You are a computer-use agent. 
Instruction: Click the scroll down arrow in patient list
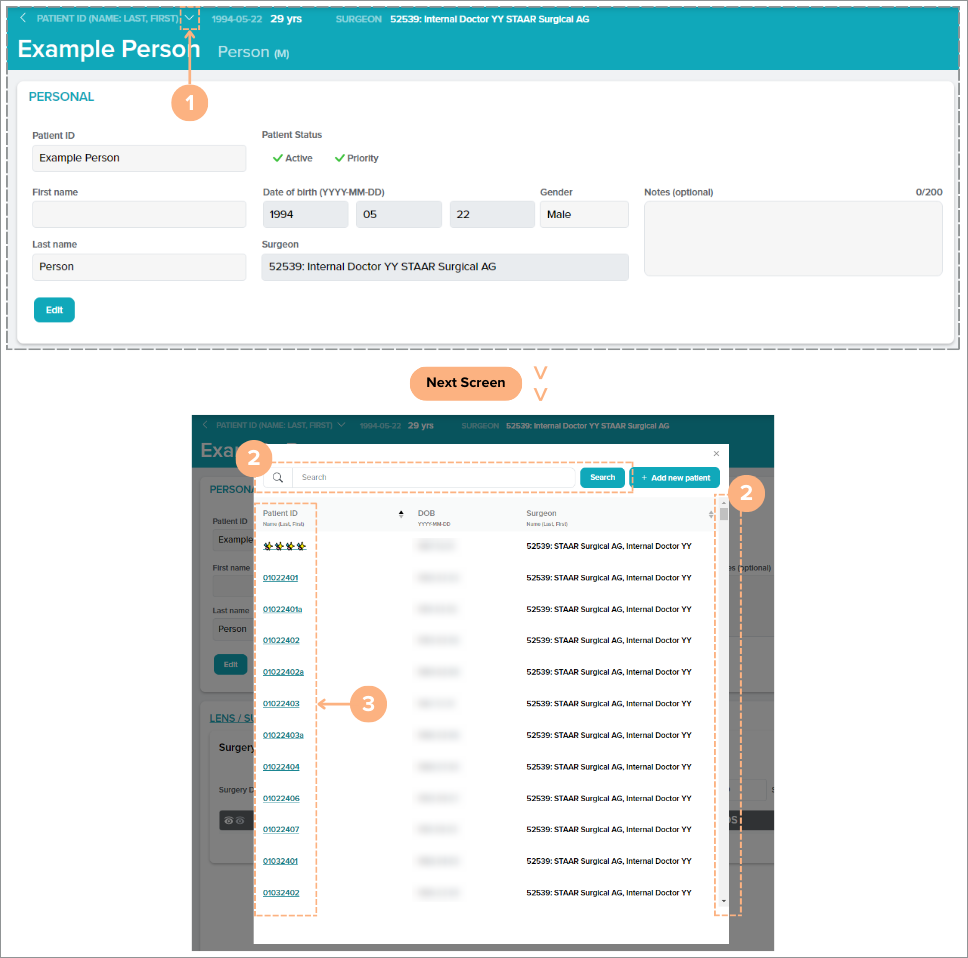(724, 901)
